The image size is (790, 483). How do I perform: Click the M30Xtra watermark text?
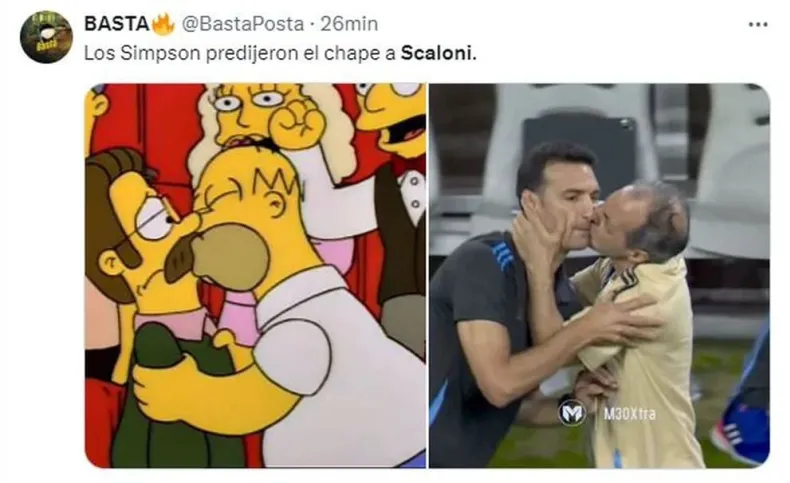click(630, 414)
